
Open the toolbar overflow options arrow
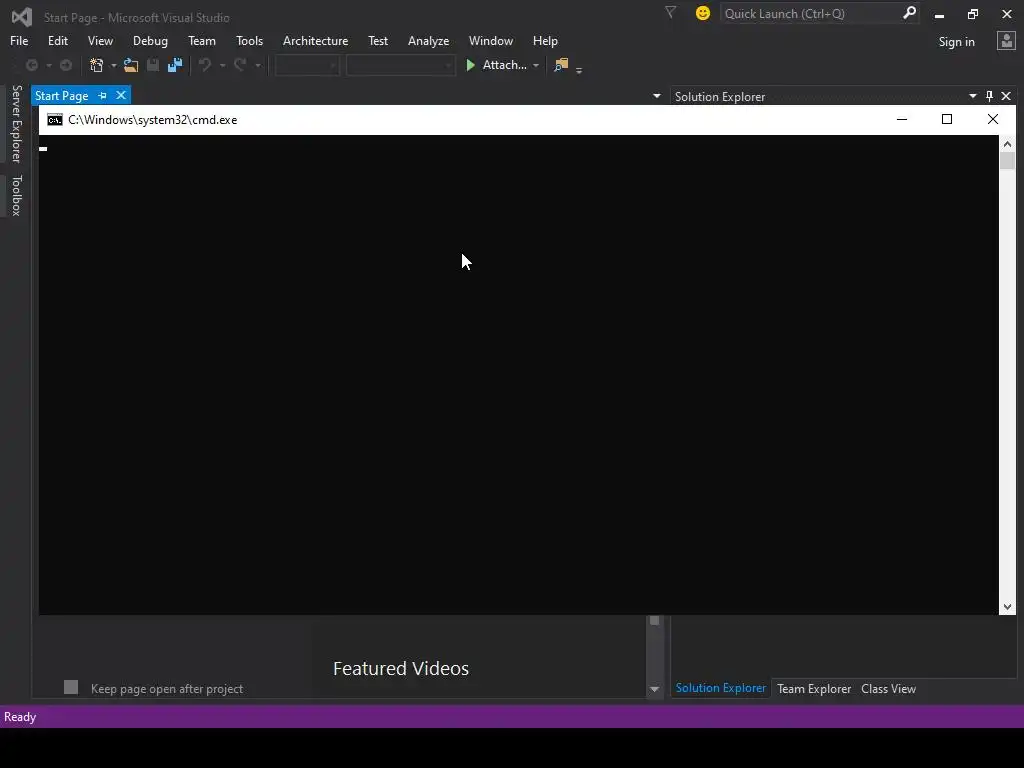click(x=579, y=69)
